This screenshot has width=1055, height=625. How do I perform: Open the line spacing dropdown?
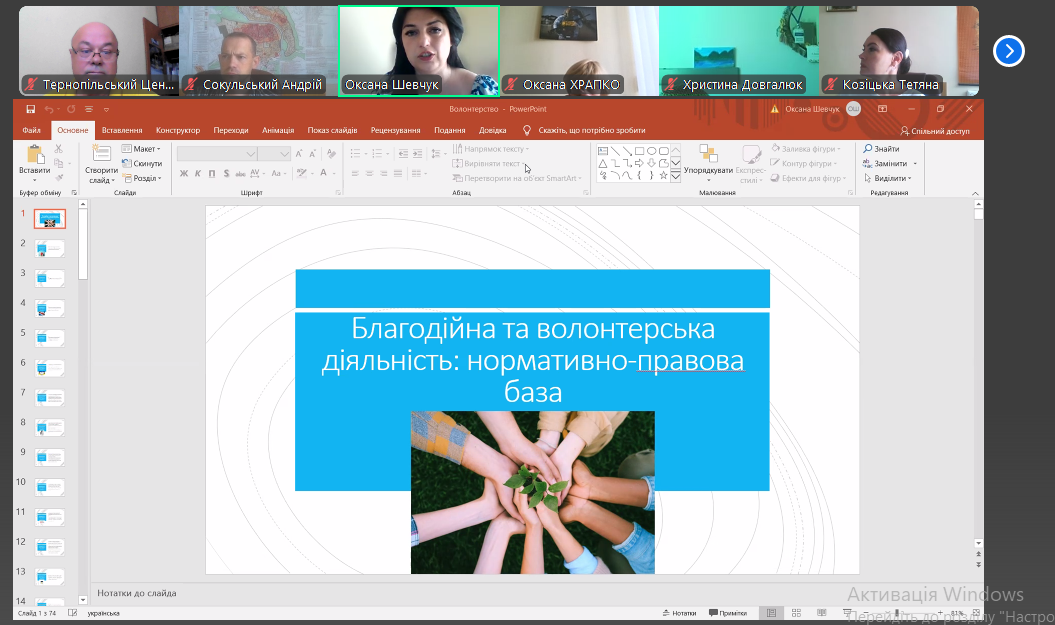point(437,154)
